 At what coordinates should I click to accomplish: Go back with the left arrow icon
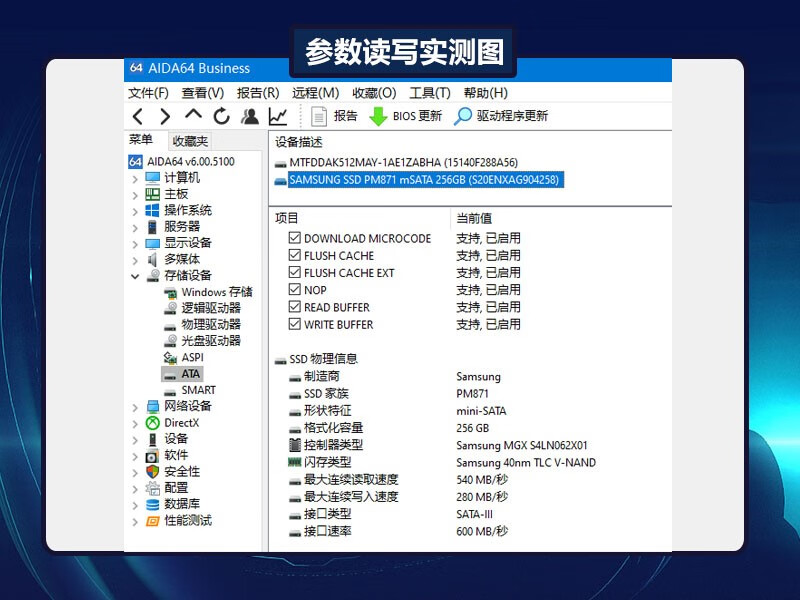(138, 116)
